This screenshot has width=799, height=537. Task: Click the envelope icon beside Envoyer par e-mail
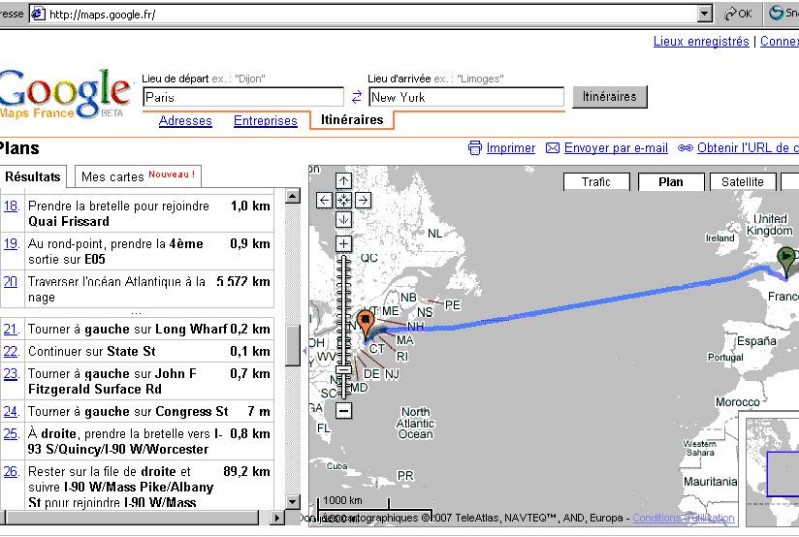tap(552, 148)
